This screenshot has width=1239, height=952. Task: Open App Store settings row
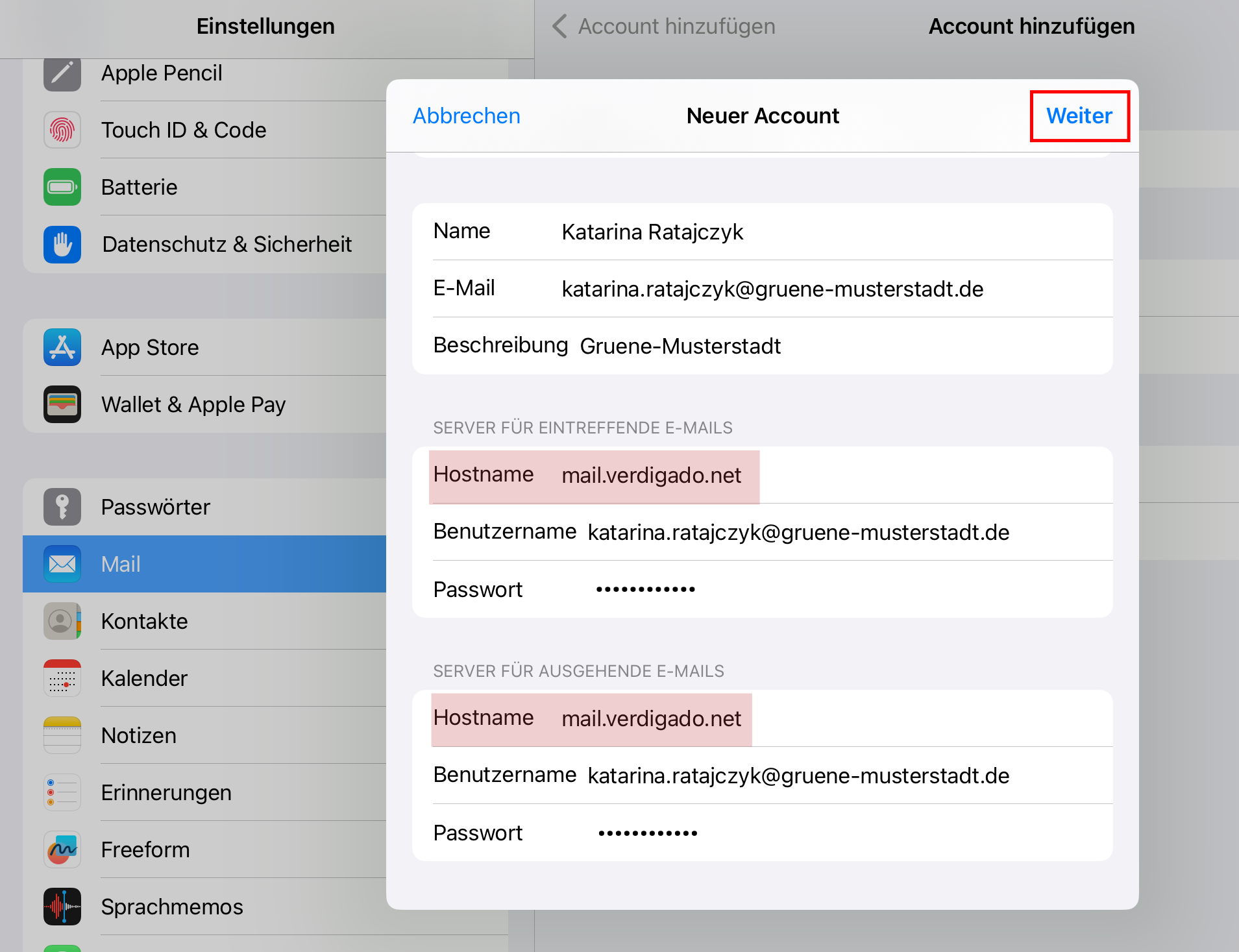click(x=204, y=347)
